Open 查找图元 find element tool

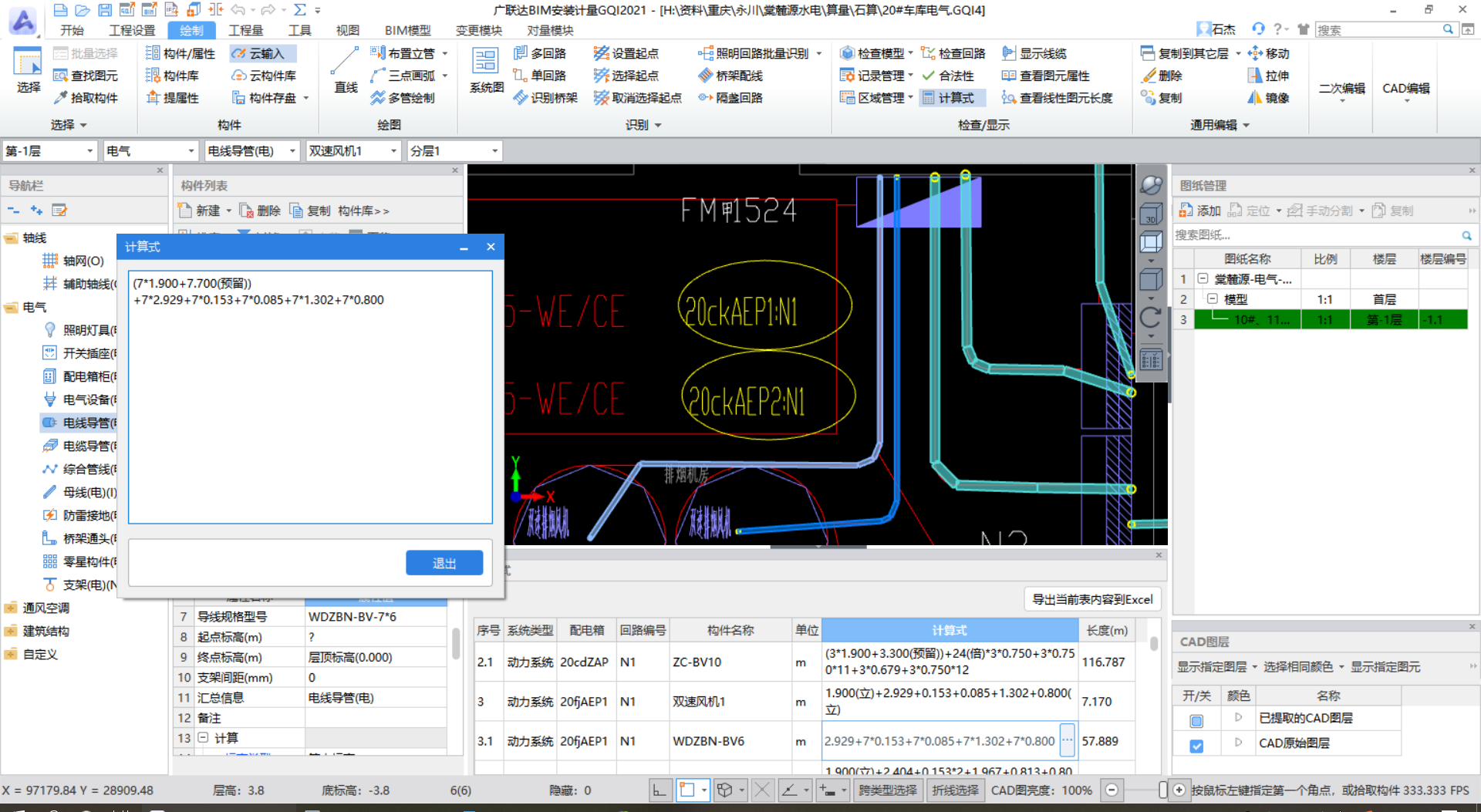tap(86, 76)
